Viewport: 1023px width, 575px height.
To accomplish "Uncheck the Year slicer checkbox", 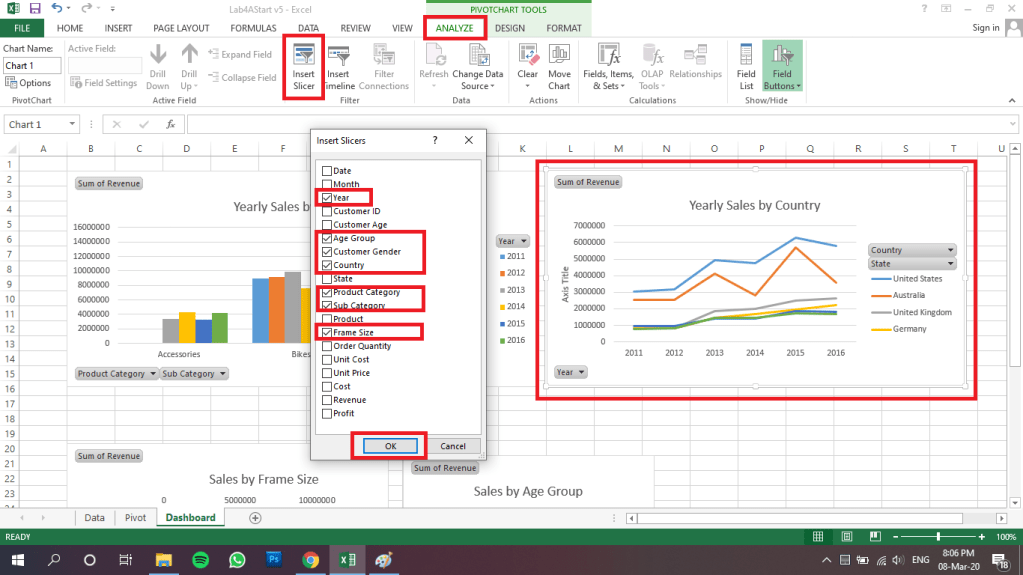I will coord(327,198).
